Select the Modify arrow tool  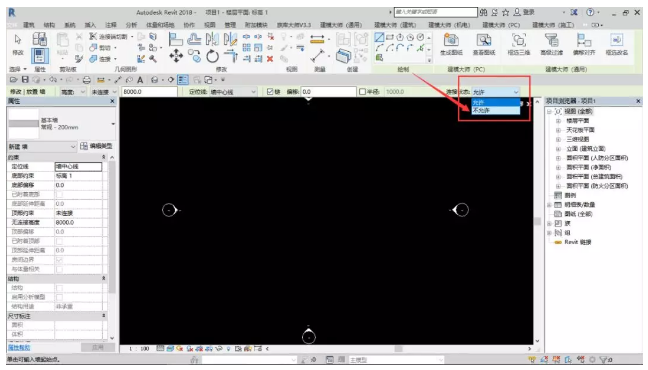18,40
